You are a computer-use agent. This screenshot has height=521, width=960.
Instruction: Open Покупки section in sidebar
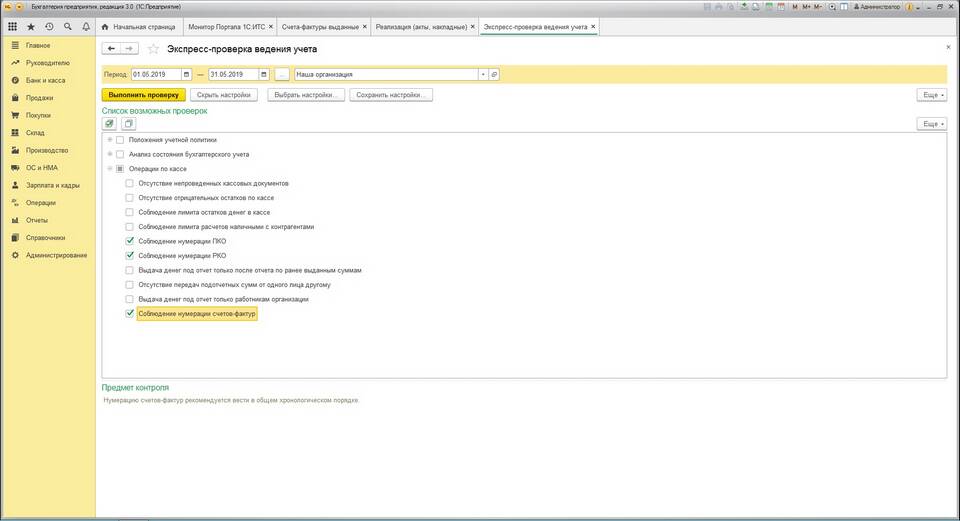point(38,115)
